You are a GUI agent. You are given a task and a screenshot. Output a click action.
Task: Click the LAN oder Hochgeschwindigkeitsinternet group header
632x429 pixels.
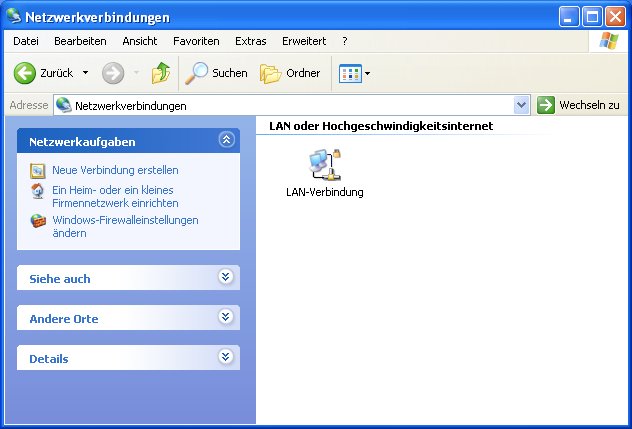[x=381, y=126]
